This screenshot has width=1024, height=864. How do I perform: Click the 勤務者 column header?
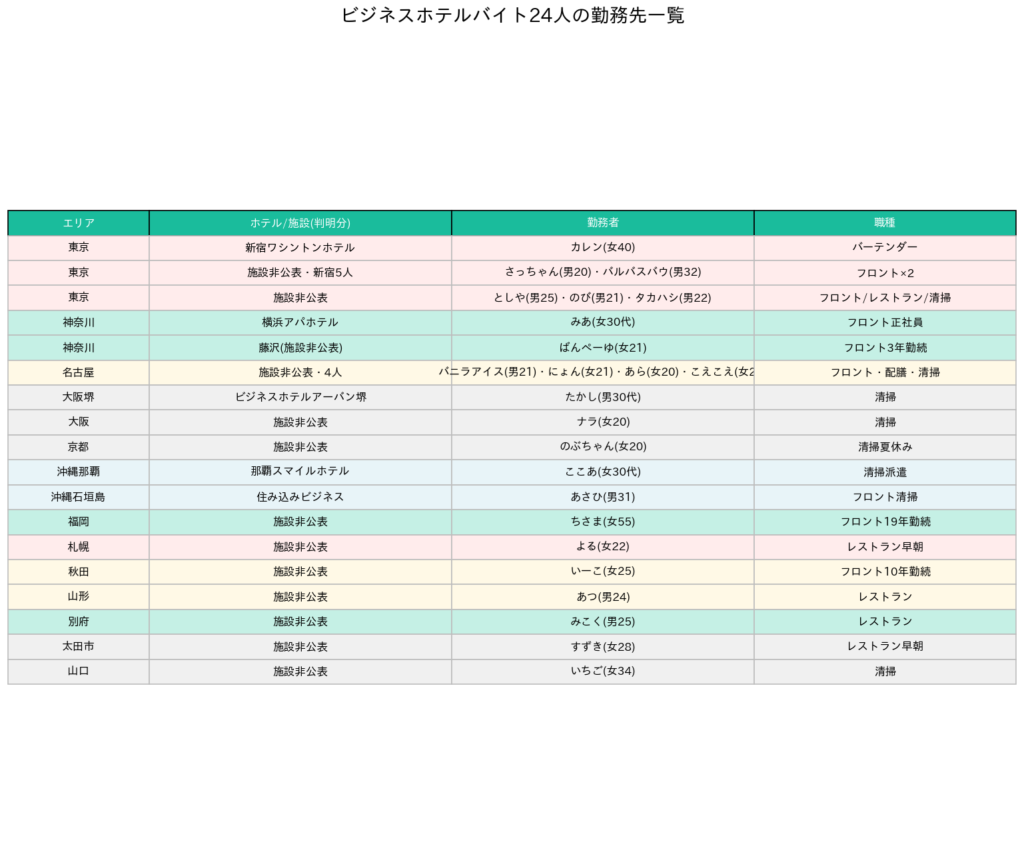603,223
